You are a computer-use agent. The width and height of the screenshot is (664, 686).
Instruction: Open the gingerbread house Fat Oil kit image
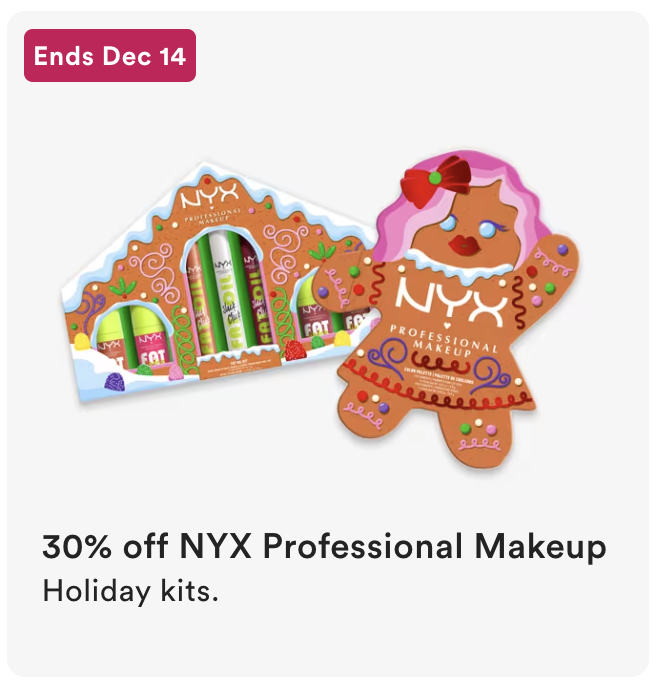pyautogui.click(x=219, y=282)
